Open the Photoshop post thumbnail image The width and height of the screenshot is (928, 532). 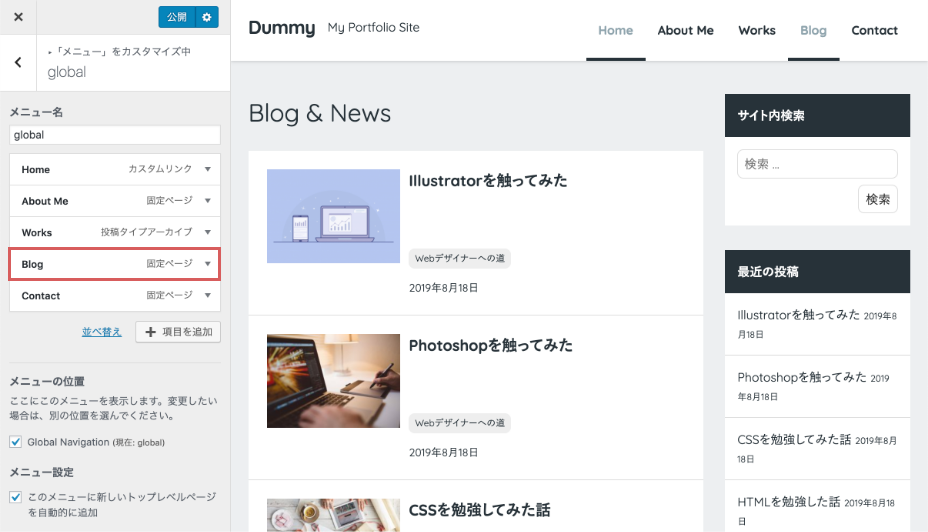333,381
